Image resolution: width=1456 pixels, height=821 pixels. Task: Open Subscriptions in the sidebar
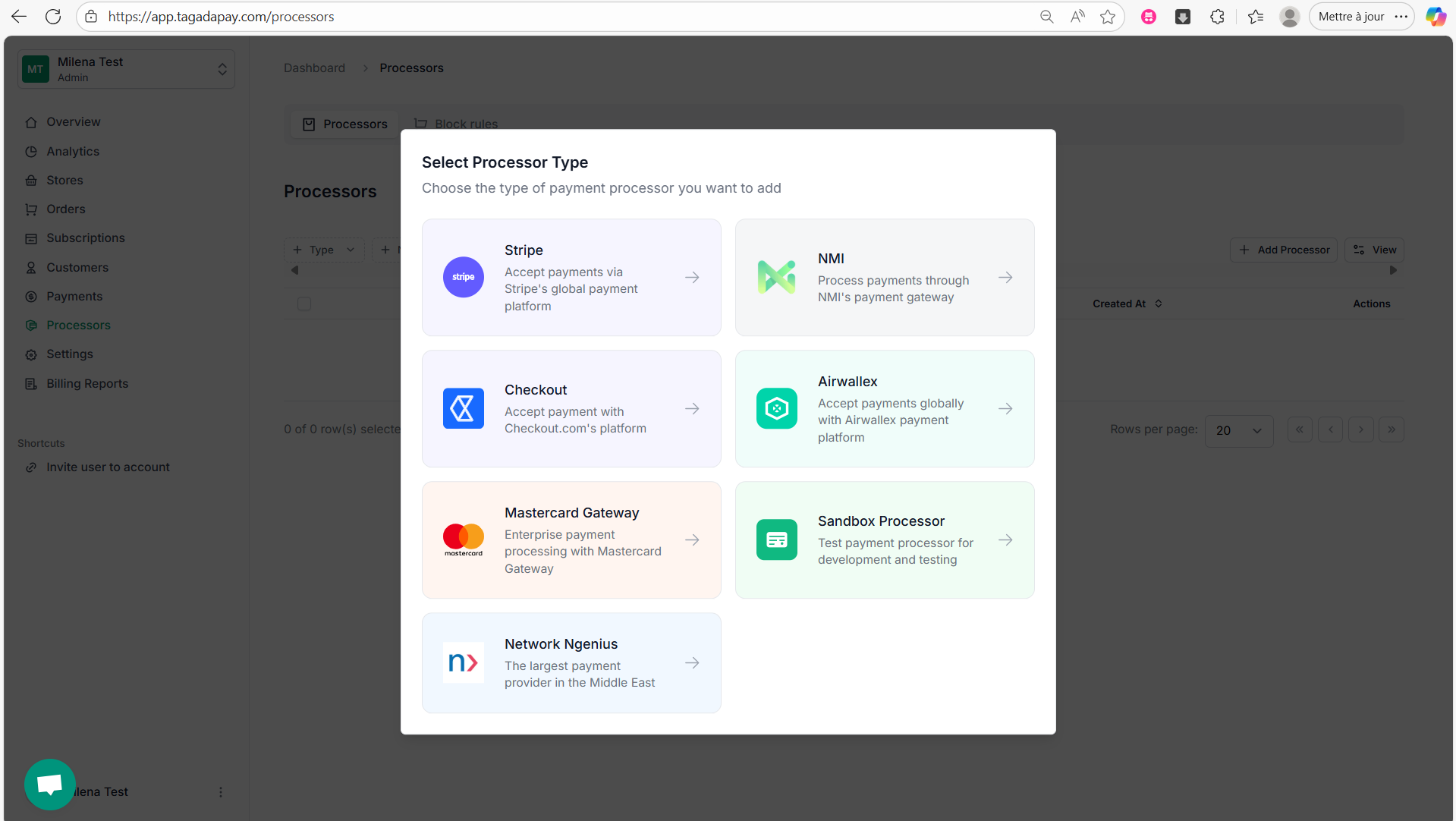click(x=85, y=237)
